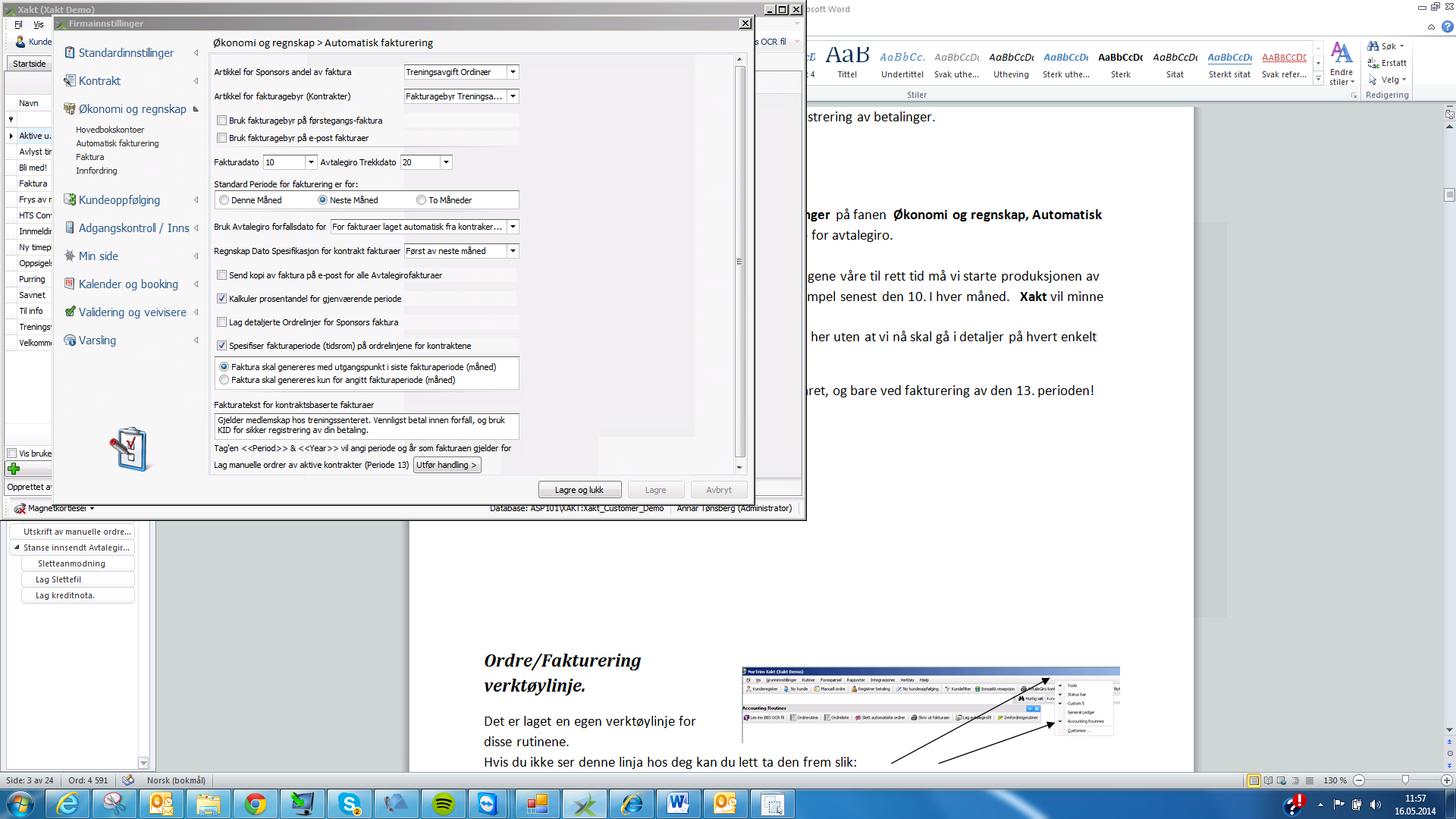Select the Neste Måned radio button

click(322, 200)
